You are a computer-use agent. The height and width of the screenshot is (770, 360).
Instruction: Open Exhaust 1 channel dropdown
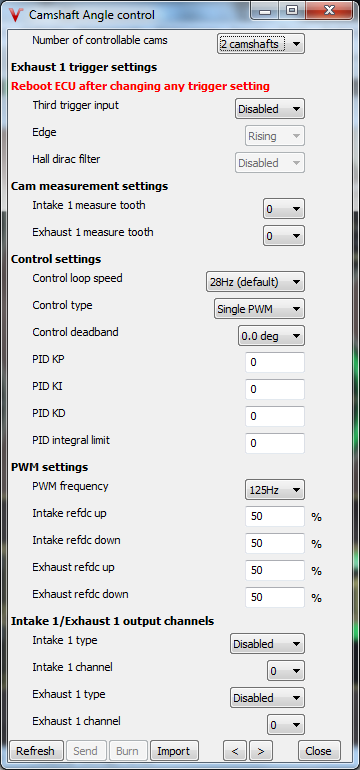pyautogui.click(x=286, y=725)
